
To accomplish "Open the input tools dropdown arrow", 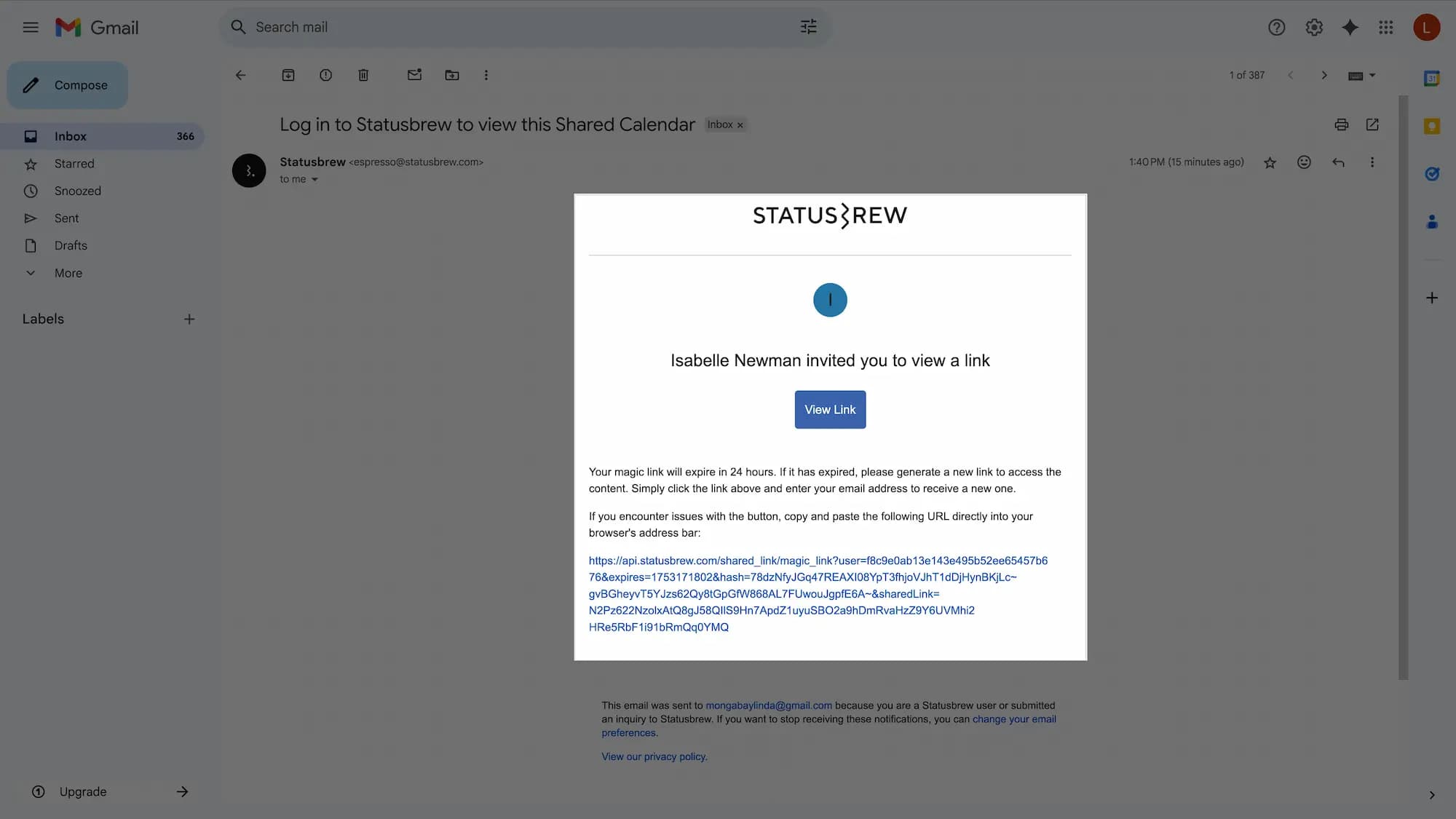I will (1372, 75).
